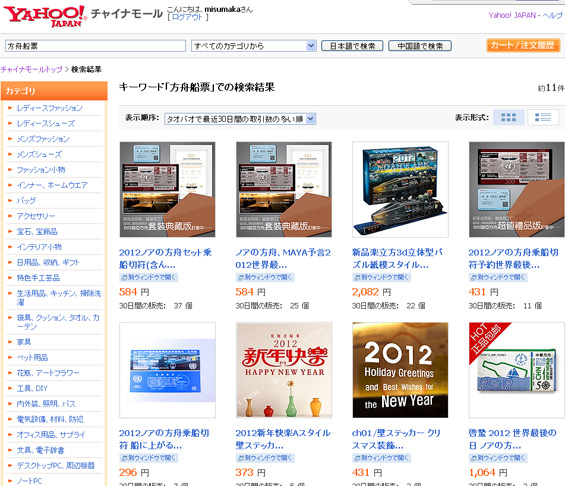Click the 日本語で検索 search button
Image resolution: width=568 pixels, height=486 pixels.
[352, 46]
